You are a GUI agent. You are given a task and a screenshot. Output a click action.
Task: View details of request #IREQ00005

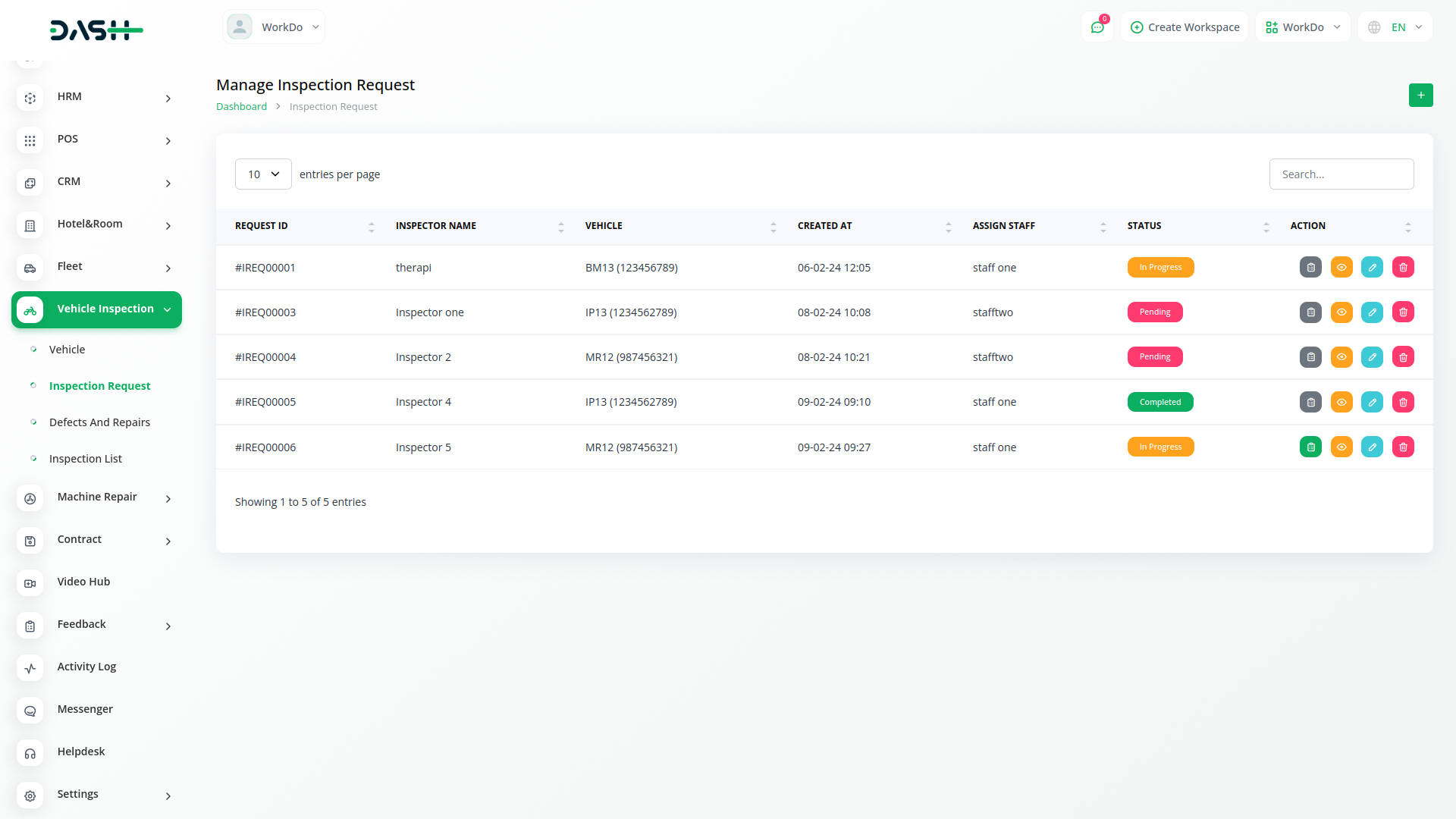[1341, 402]
